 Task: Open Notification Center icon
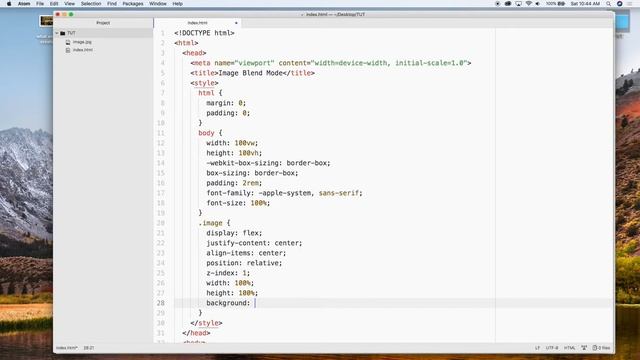click(x=631, y=4)
